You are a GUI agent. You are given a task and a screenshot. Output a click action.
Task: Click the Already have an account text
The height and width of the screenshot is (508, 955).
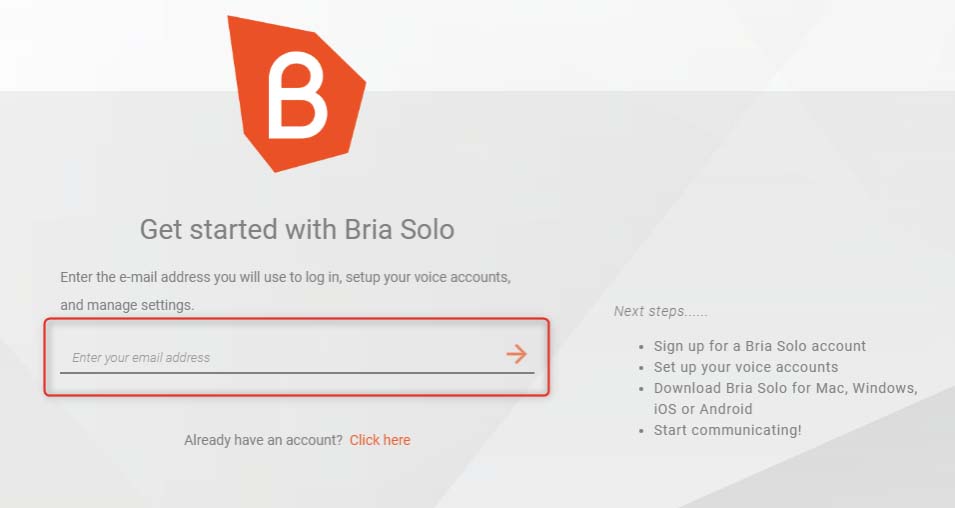[x=263, y=440]
